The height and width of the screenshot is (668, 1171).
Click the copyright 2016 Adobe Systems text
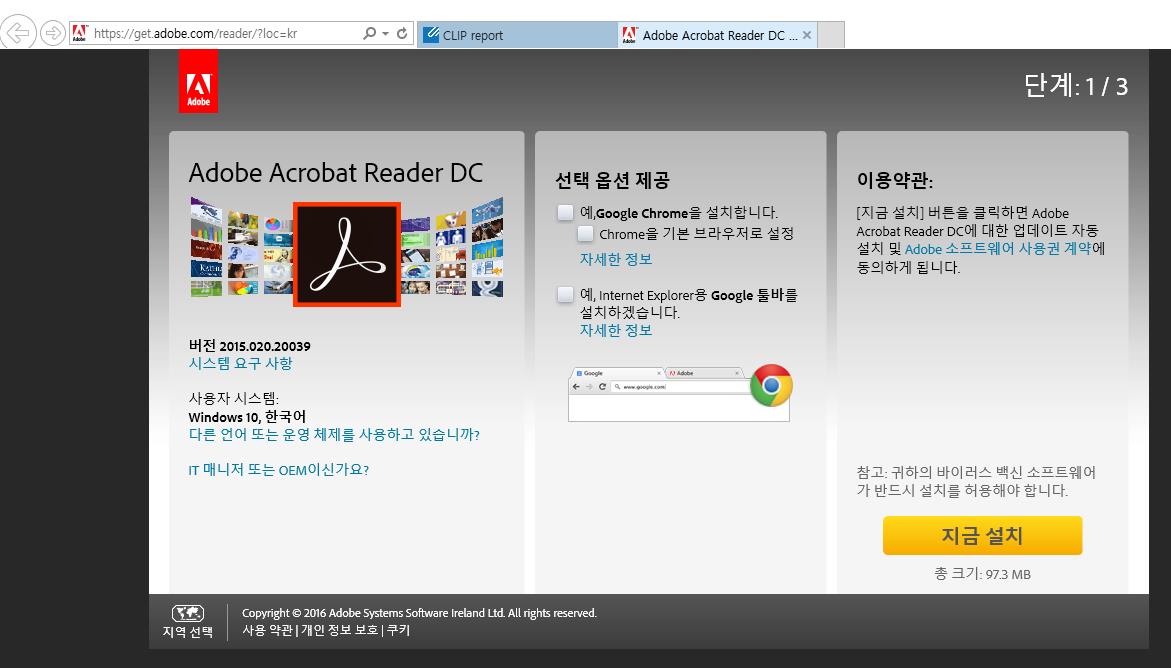419,613
